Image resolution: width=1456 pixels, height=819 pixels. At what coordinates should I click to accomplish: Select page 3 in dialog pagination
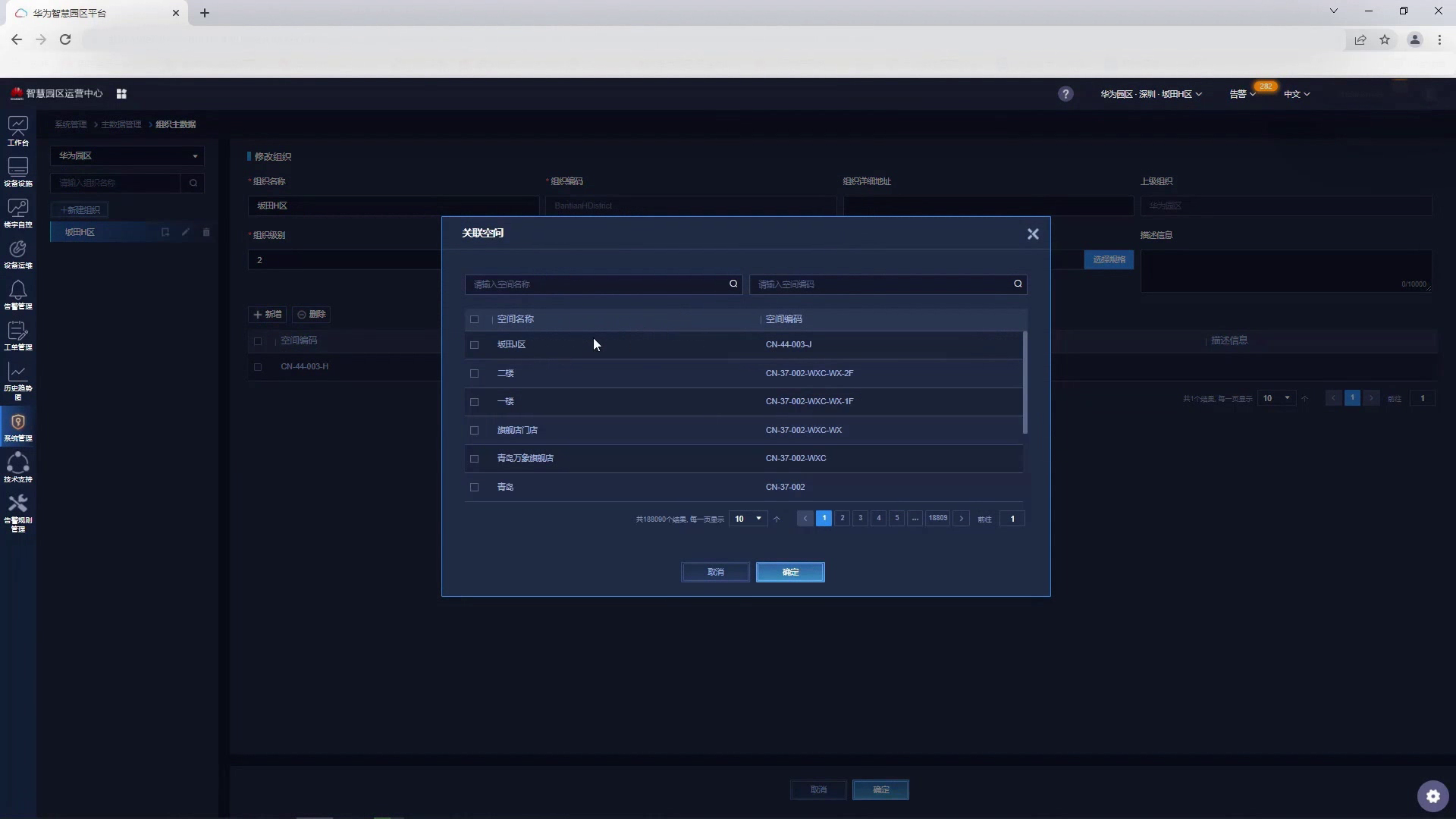coord(860,519)
